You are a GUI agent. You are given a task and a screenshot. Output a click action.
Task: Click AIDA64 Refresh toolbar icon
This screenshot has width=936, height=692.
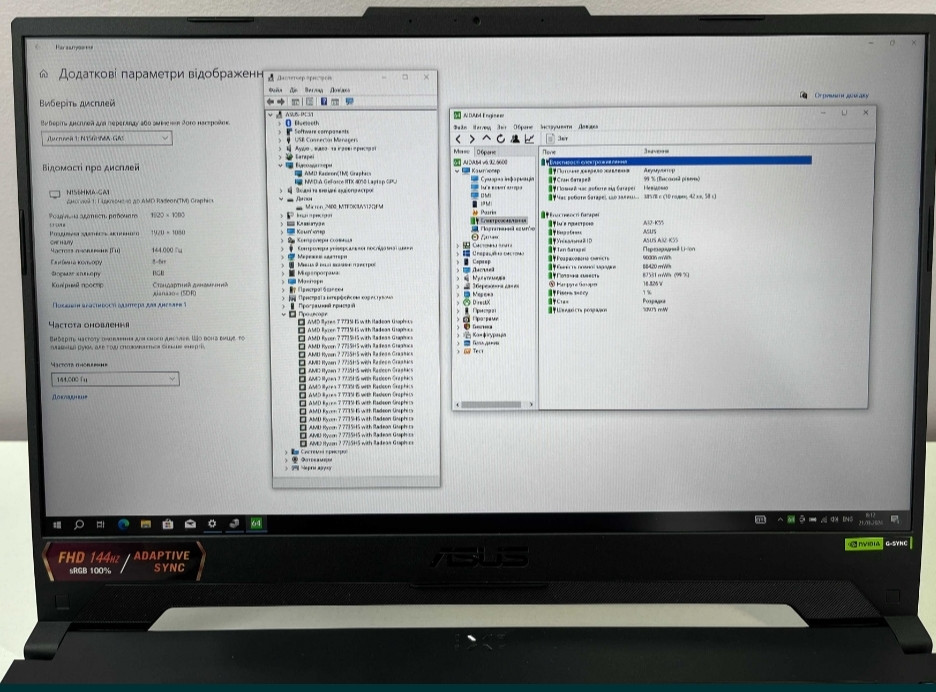500,139
